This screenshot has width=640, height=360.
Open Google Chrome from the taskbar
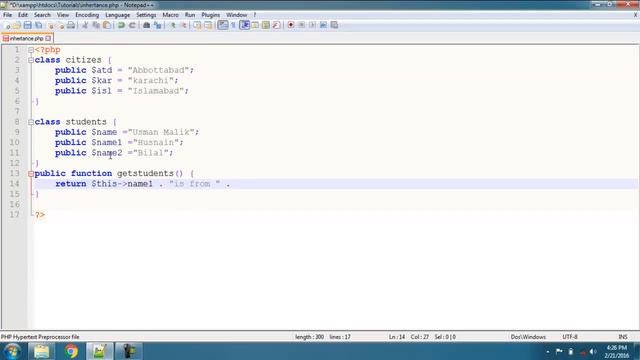pyautogui.click(x=71, y=351)
